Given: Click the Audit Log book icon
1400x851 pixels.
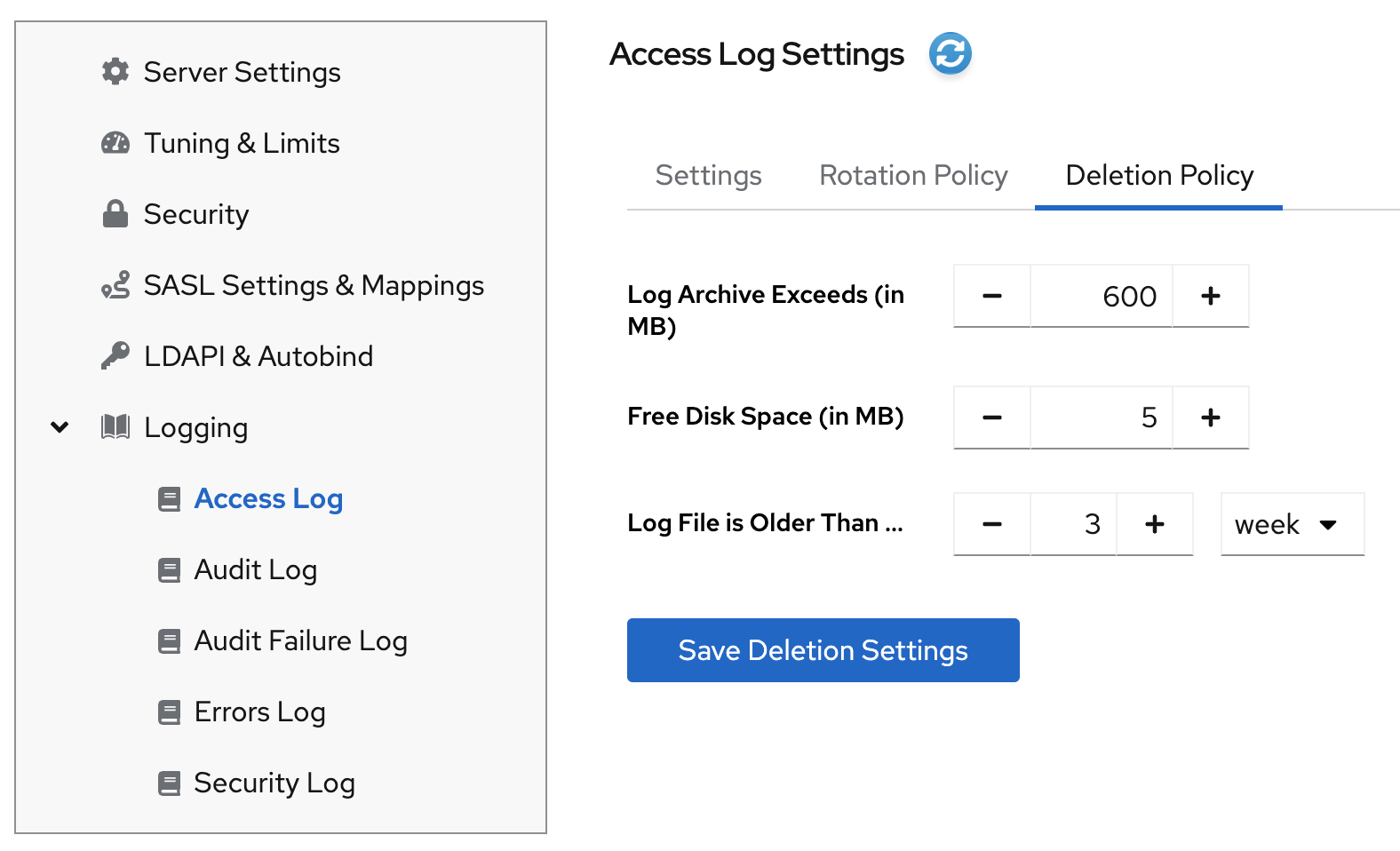Looking at the screenshot, I should tap(169, 570).
